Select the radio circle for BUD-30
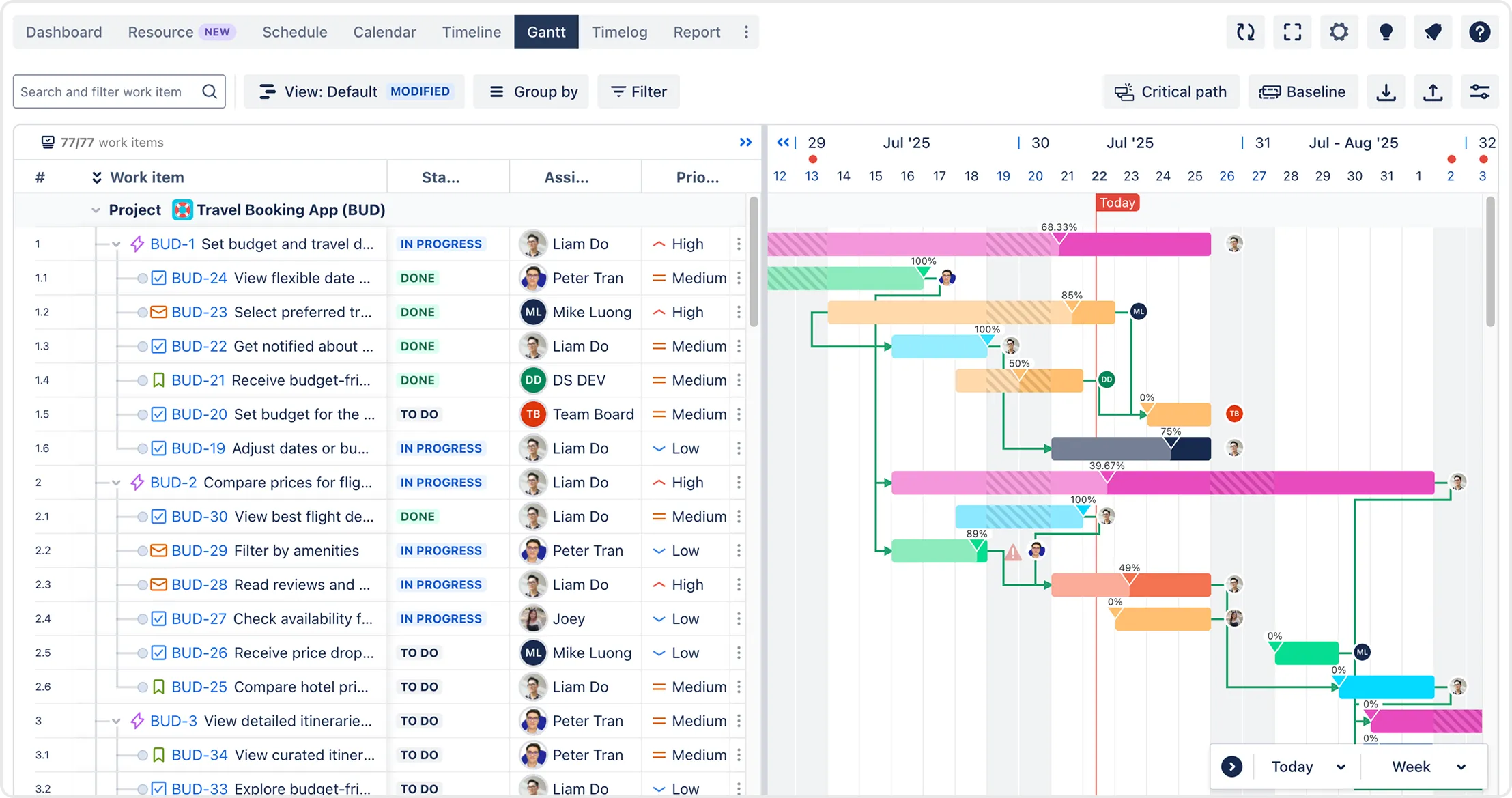 [x=142, y=516]
